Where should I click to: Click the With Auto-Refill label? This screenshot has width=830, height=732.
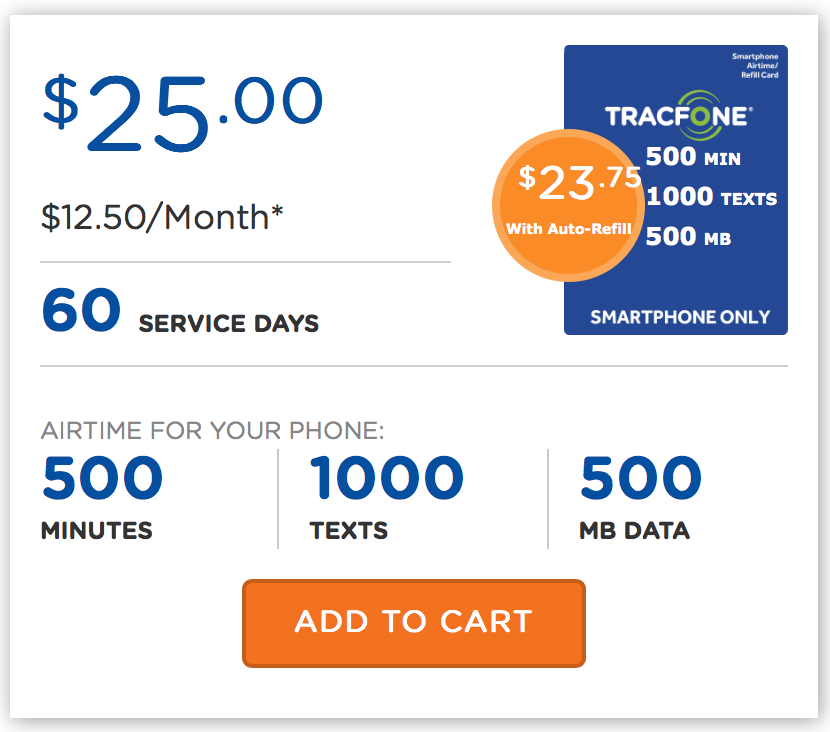click(569, 229)
